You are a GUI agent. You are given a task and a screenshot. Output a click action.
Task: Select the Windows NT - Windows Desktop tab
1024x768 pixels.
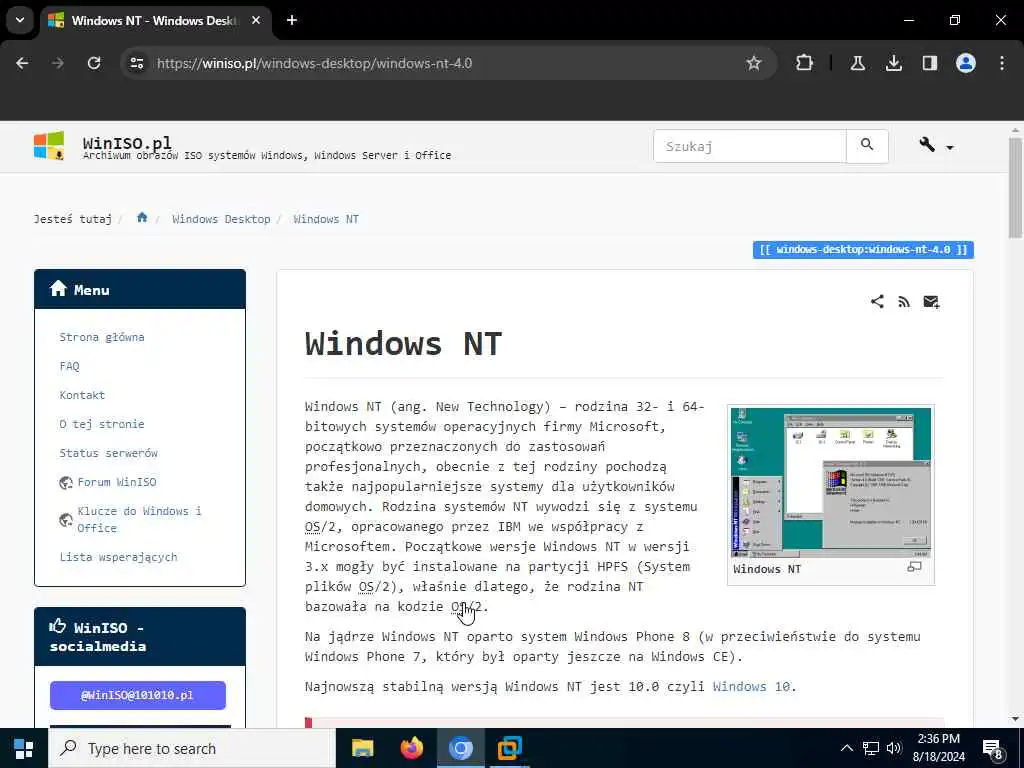pos(155,20)
